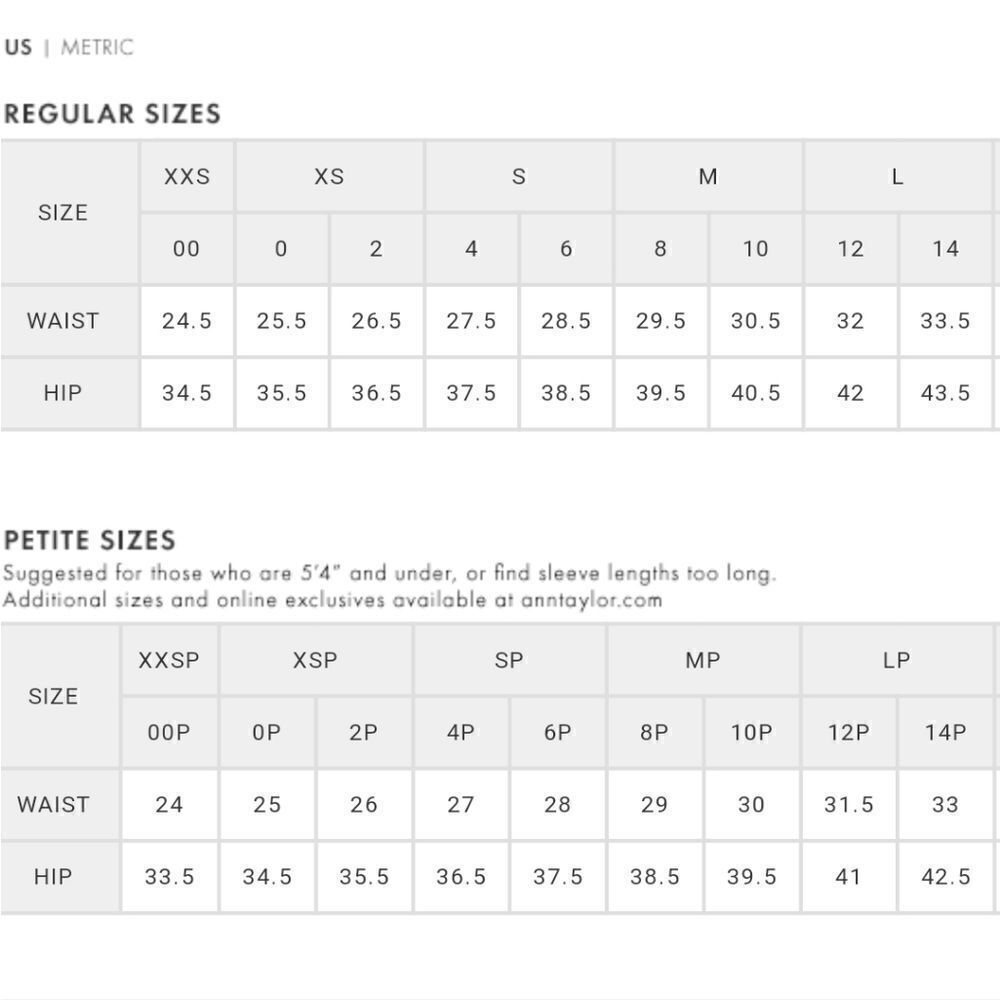Select the petite size 00P cell
Viewport: 1000px width, 1000px height.
click(169, 732)
